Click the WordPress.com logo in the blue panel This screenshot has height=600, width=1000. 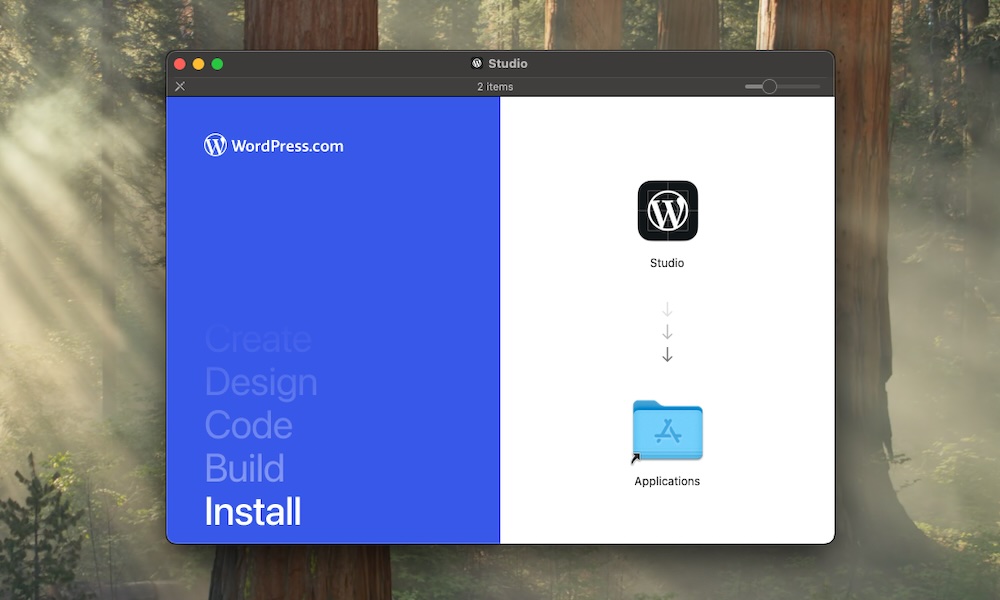pos(273,145)
